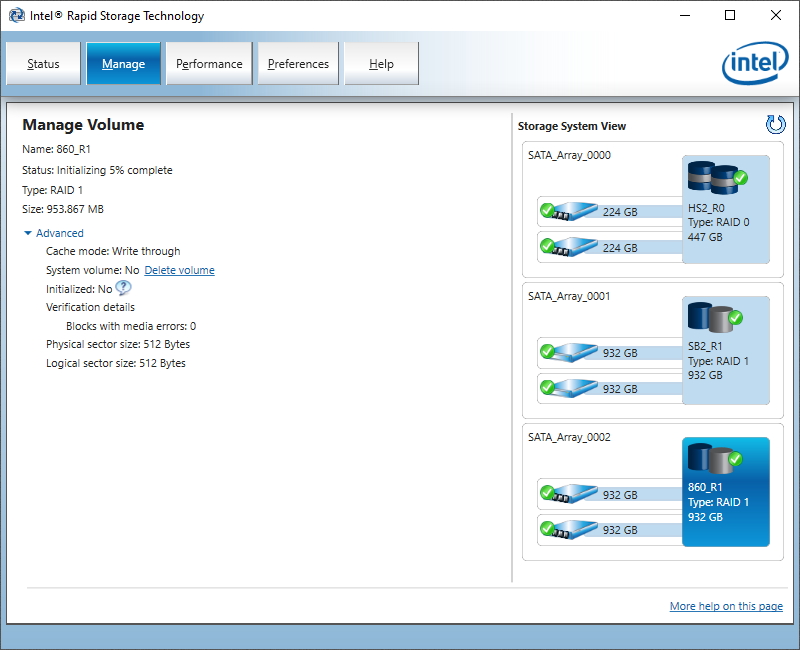Select first 224 GB disk in SATA_Array_0000

tap(610, 211)
